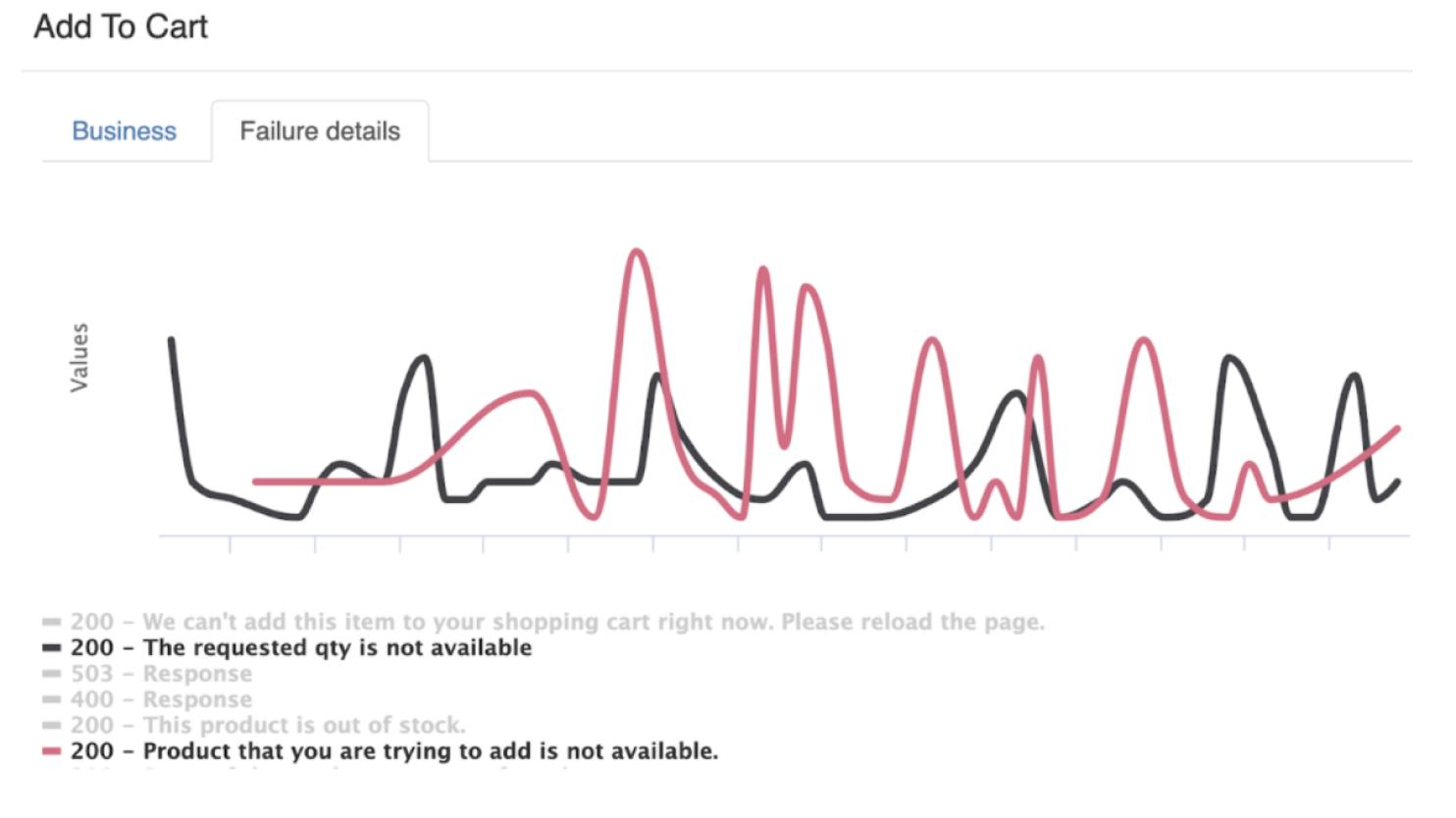The image size is (1456, 818).
Task: Click the grey marker beside '400 – Response'
Action: tap(52, 699)
